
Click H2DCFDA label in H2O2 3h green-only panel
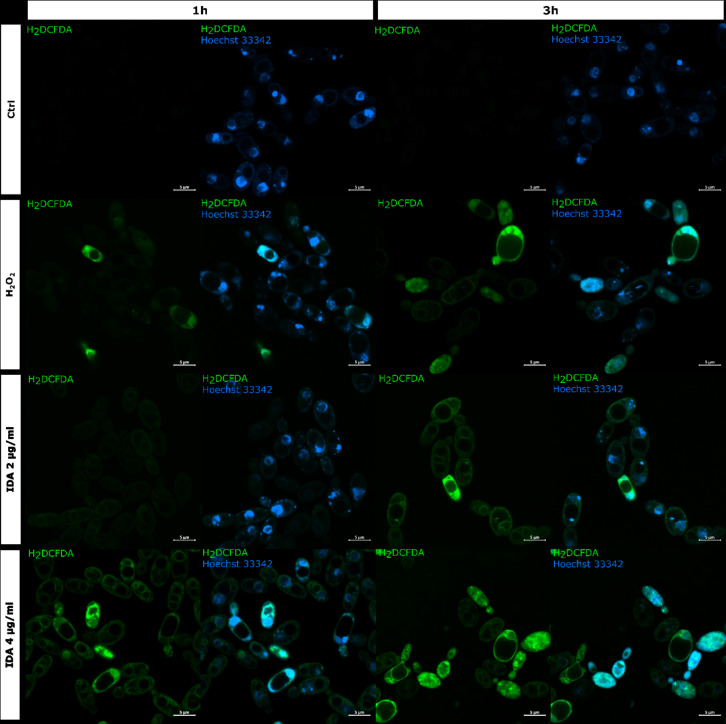point(400,203)
